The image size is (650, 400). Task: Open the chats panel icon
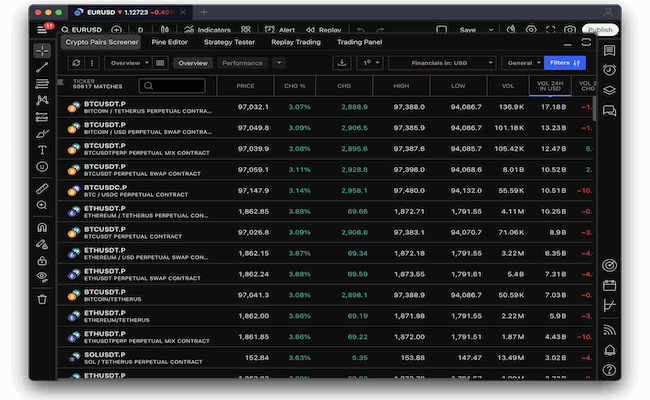click(609, 110)
